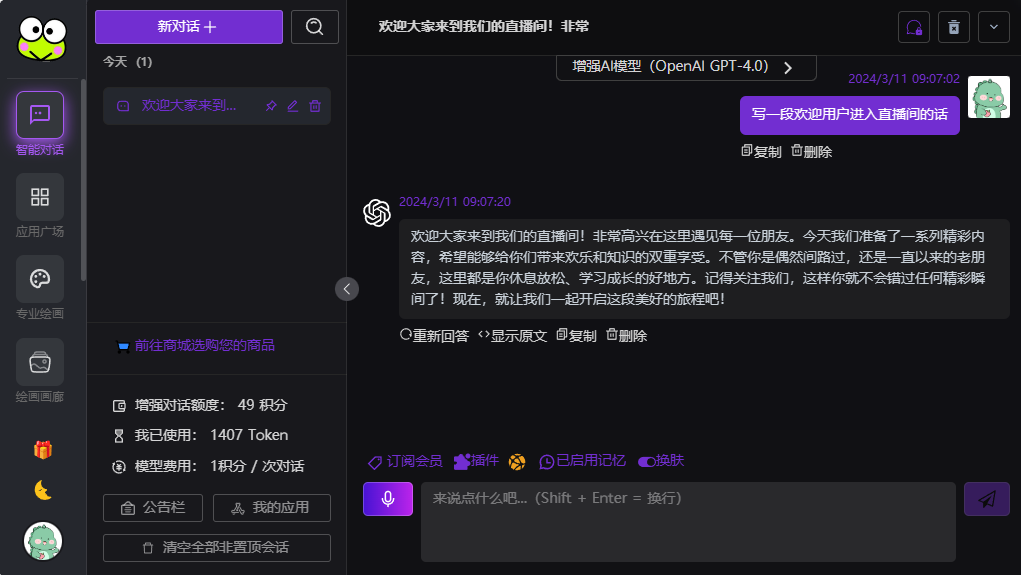
Task: Focus the 来说点什么吧 message input box
Action: pyautogui.click(x=688, y=522)
